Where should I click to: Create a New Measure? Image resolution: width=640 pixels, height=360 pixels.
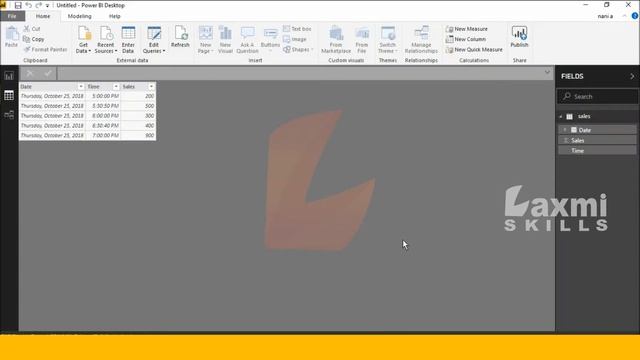[467, 29]
